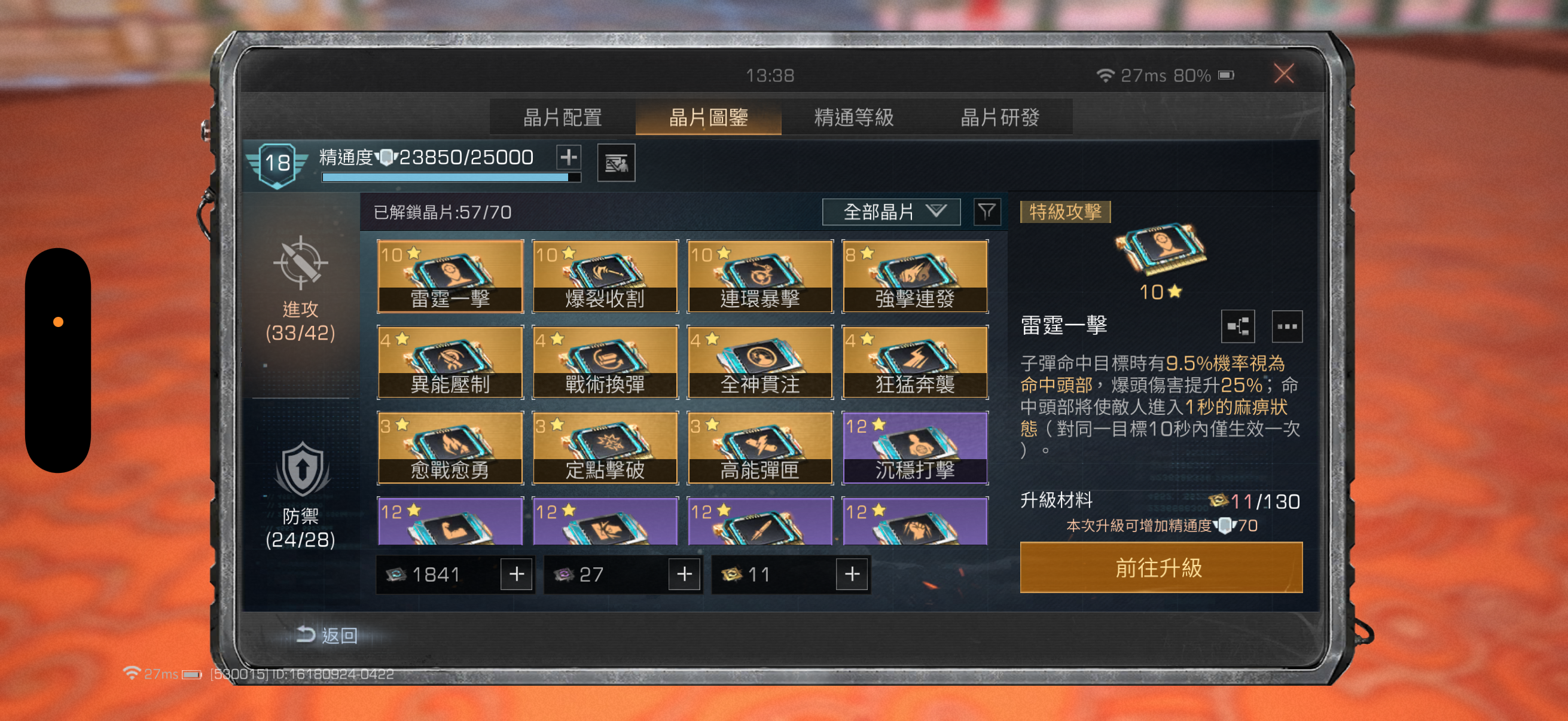Add more of the 11 gold chips
The height and width of the screenshot is (721, 1568).
(852, 574)
